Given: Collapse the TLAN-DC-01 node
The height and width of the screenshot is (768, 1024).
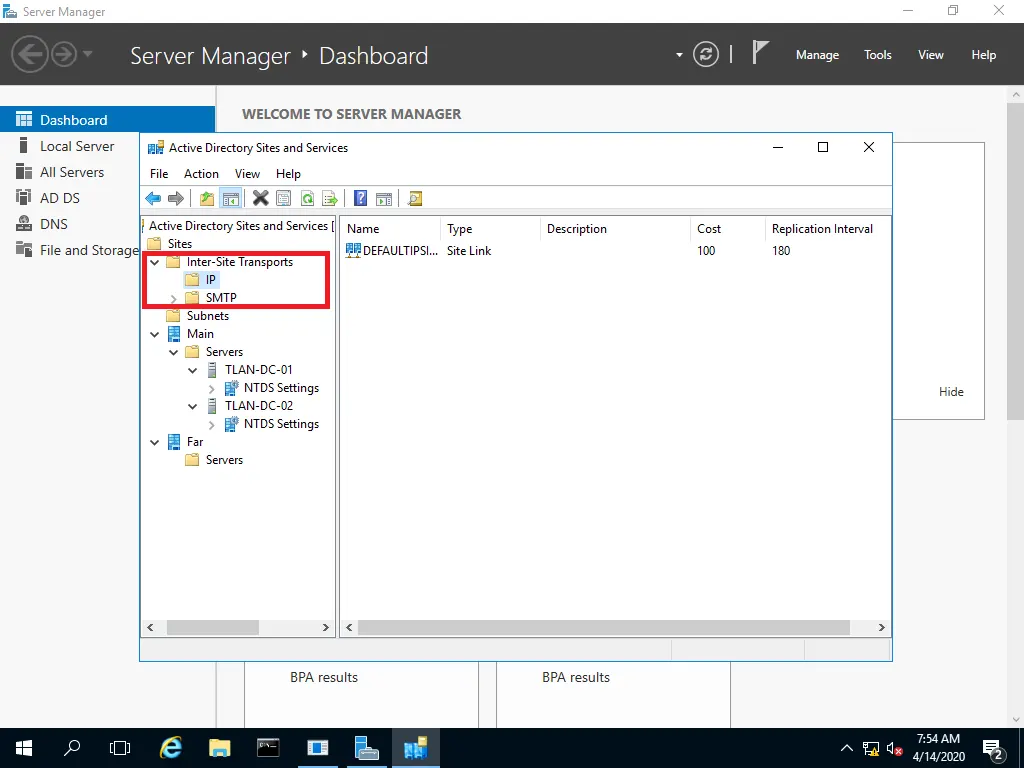Looking at the screenshot, I should 193,370.
